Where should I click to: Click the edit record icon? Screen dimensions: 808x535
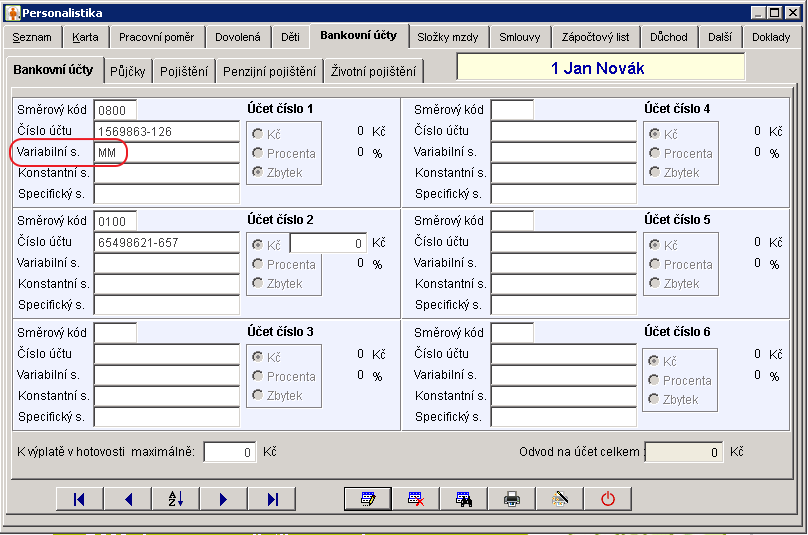(x=367, y=499)
